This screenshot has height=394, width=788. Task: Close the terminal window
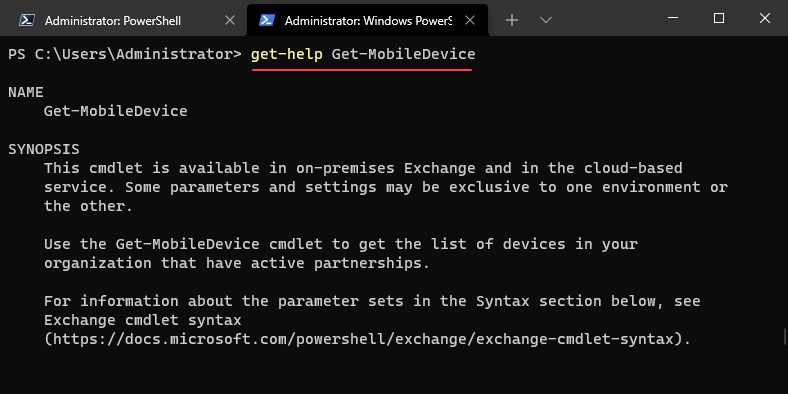click(x=765, y=18)
